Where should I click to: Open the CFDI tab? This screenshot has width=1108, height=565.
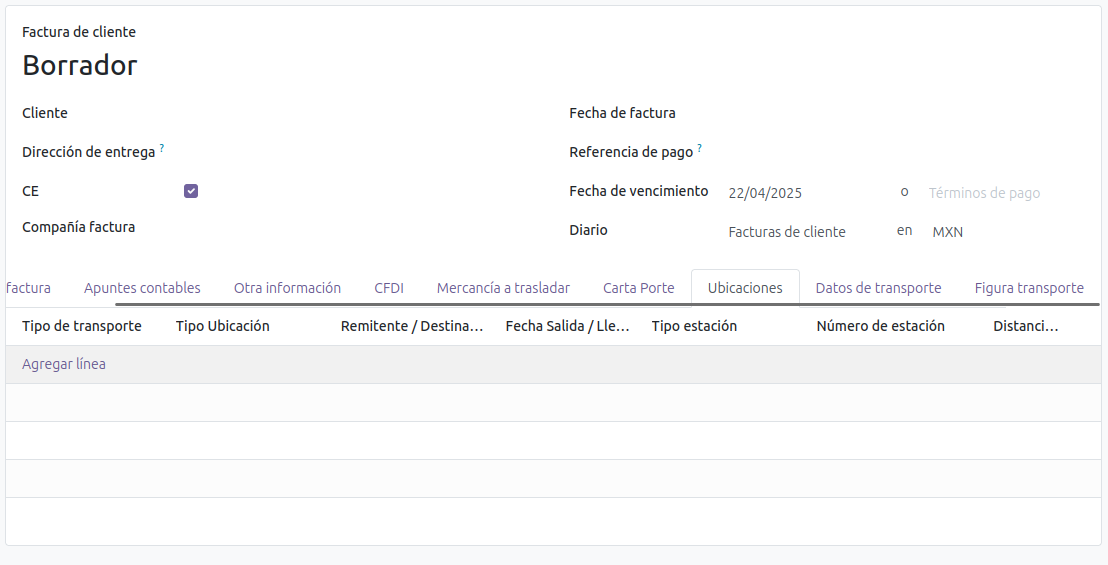point(389,288)
